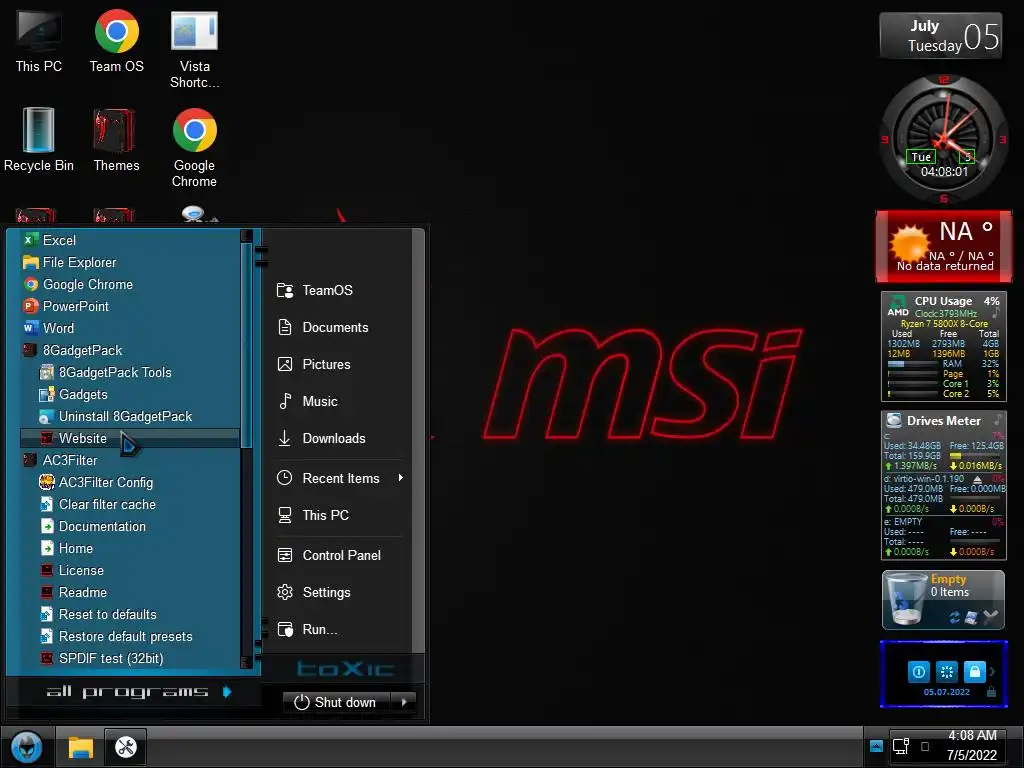
Task: Click the Alienware start button
Action: click(27, 746)
